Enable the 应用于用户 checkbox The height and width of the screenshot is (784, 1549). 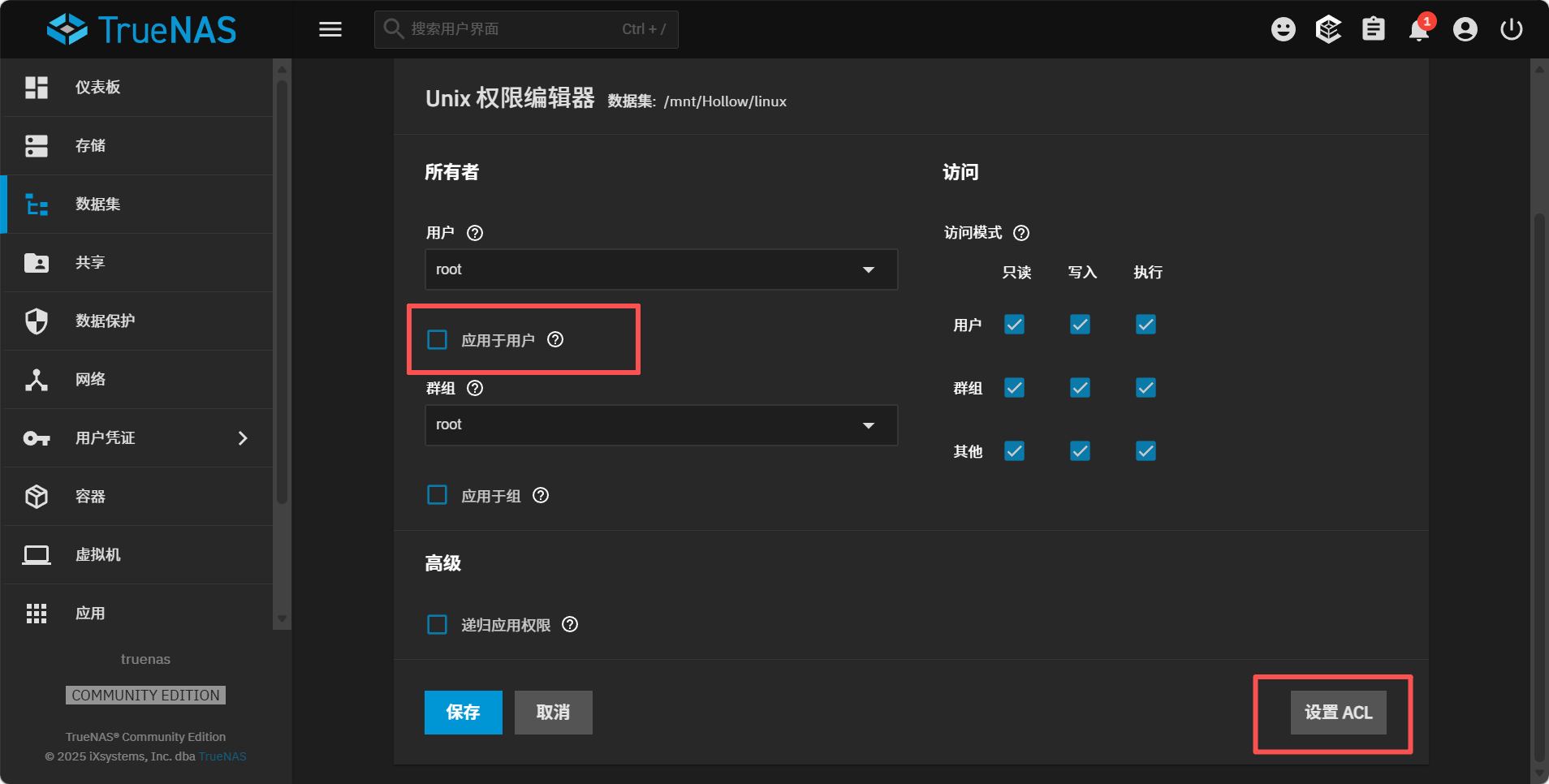[x=438, y=340]
